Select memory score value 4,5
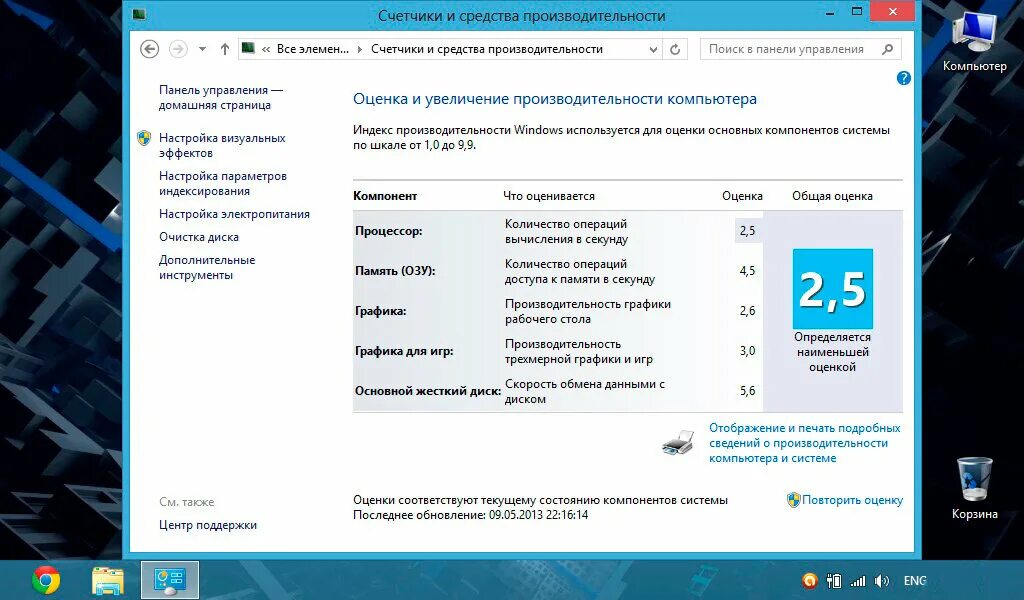 point(748,271)
